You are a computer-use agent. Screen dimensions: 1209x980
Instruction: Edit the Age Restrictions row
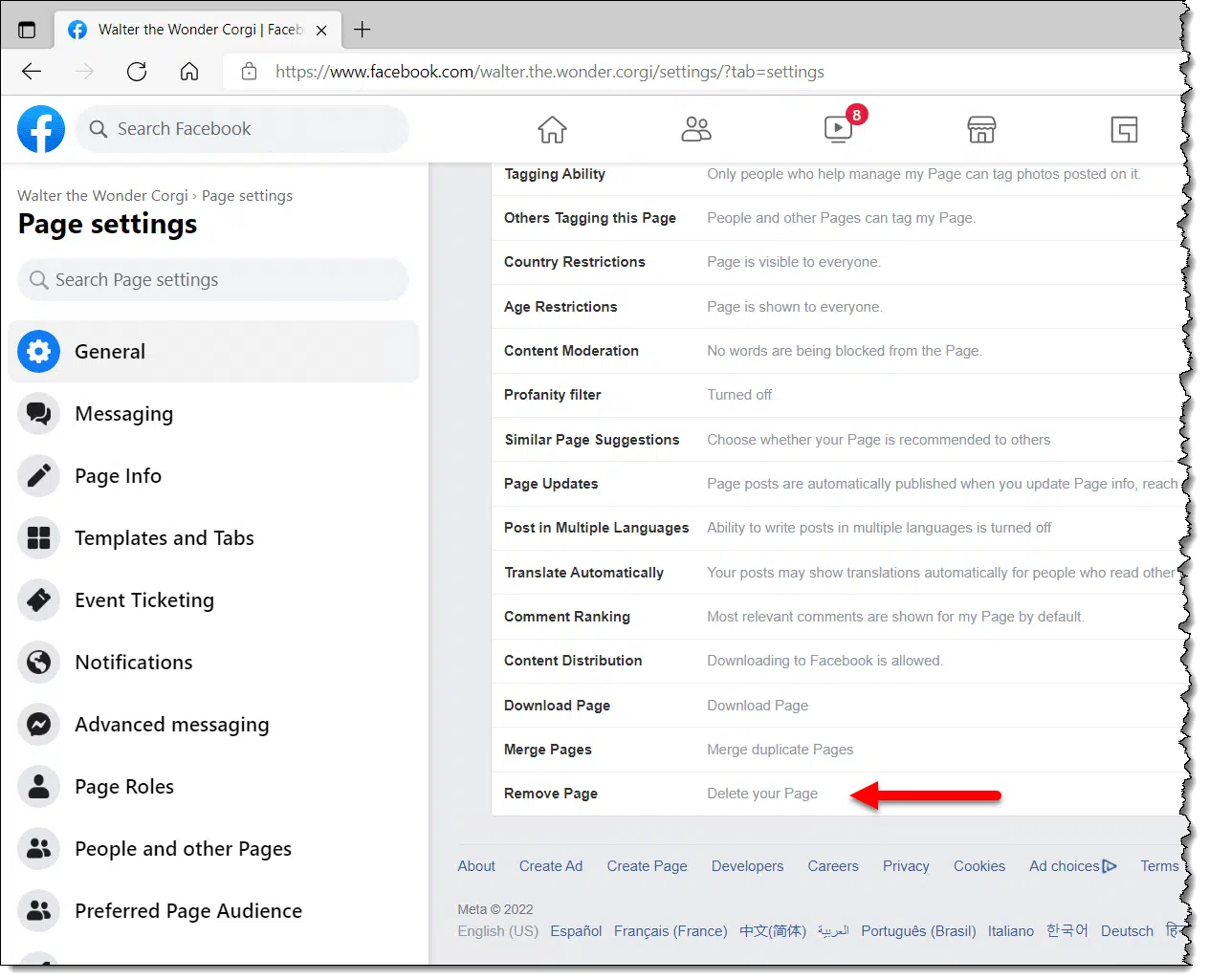(838, 307)
